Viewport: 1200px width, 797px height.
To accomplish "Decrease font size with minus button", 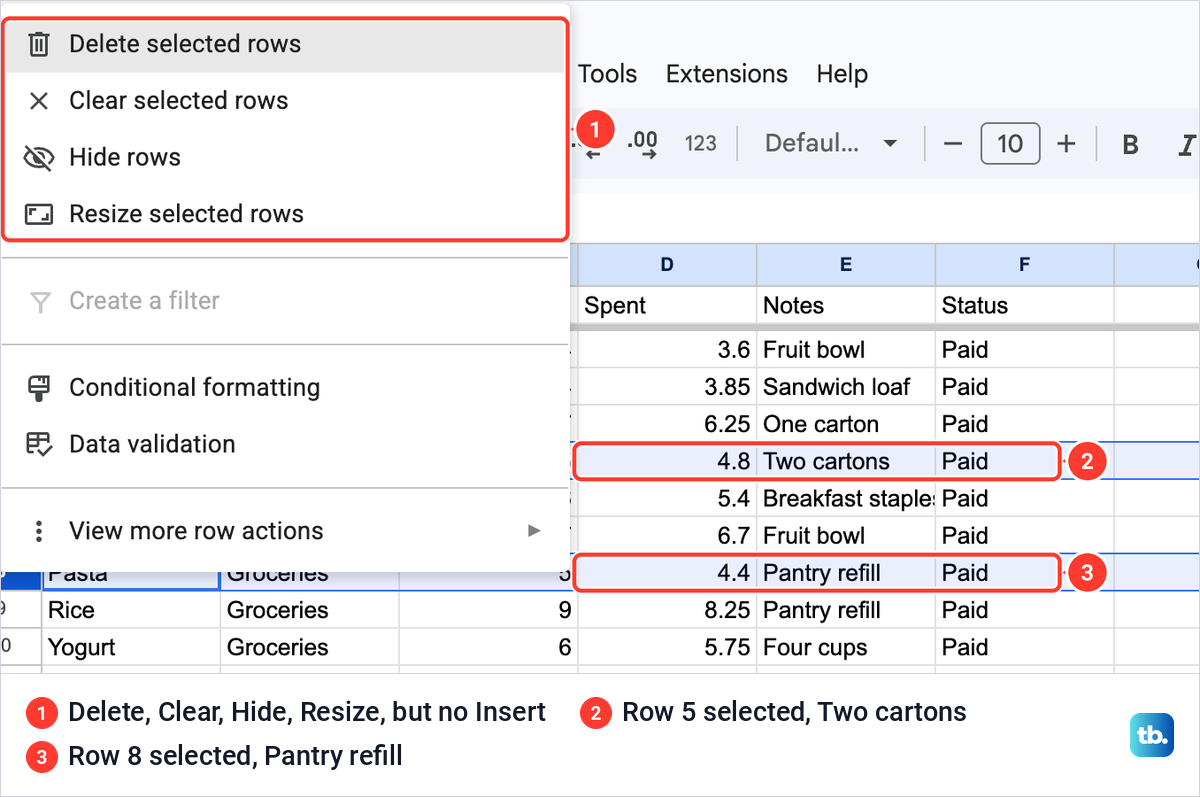I will (x=953, y=144).
